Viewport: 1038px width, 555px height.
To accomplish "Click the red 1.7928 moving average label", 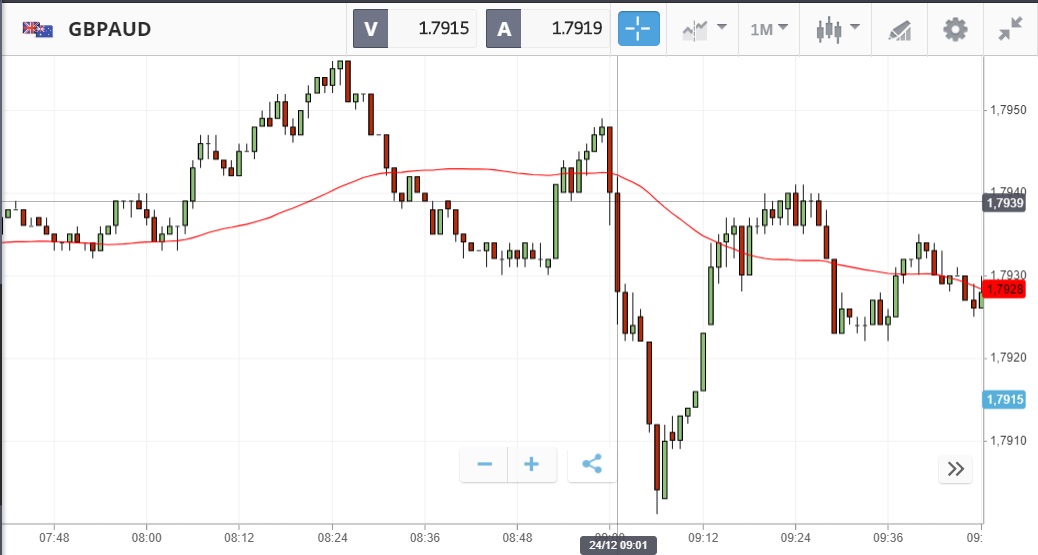I will pyautogui.click(x=1004, y=290).
